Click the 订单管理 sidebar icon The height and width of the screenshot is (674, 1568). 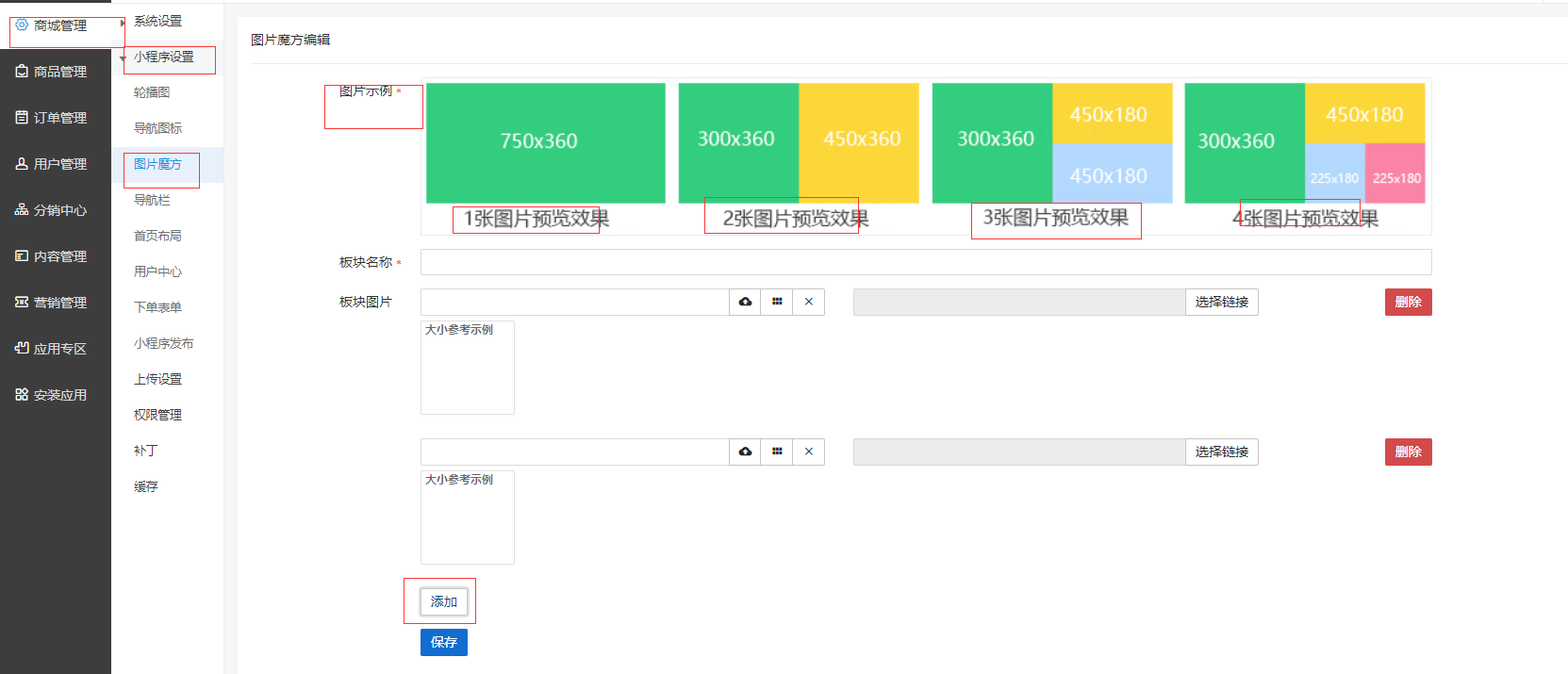pos(22,118)
